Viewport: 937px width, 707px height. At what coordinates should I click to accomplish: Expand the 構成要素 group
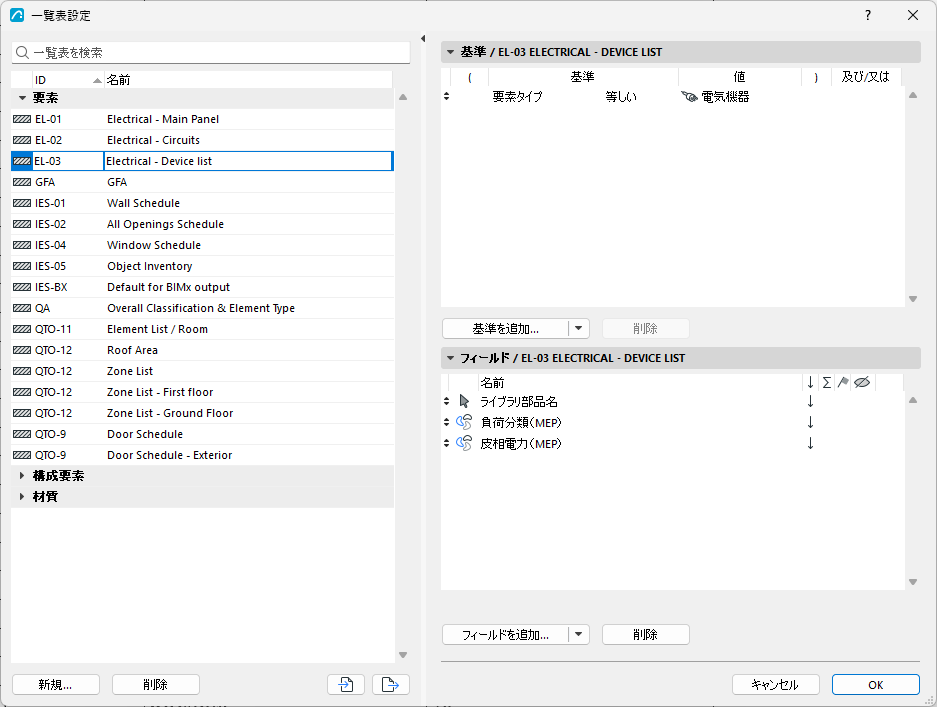pos(22,476)
